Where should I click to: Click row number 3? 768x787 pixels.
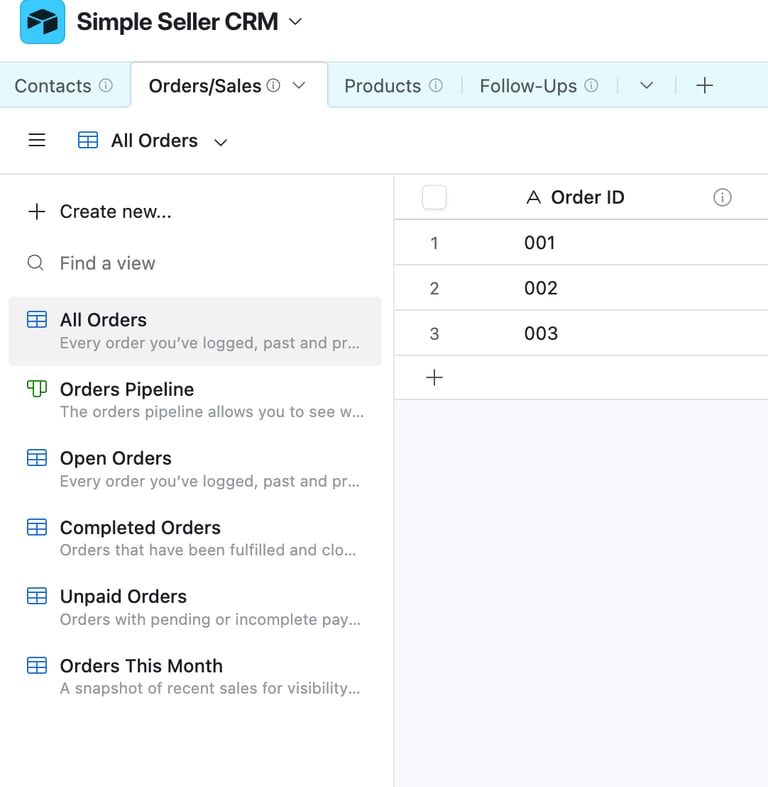pyautogui.click(x=434, y=333)
